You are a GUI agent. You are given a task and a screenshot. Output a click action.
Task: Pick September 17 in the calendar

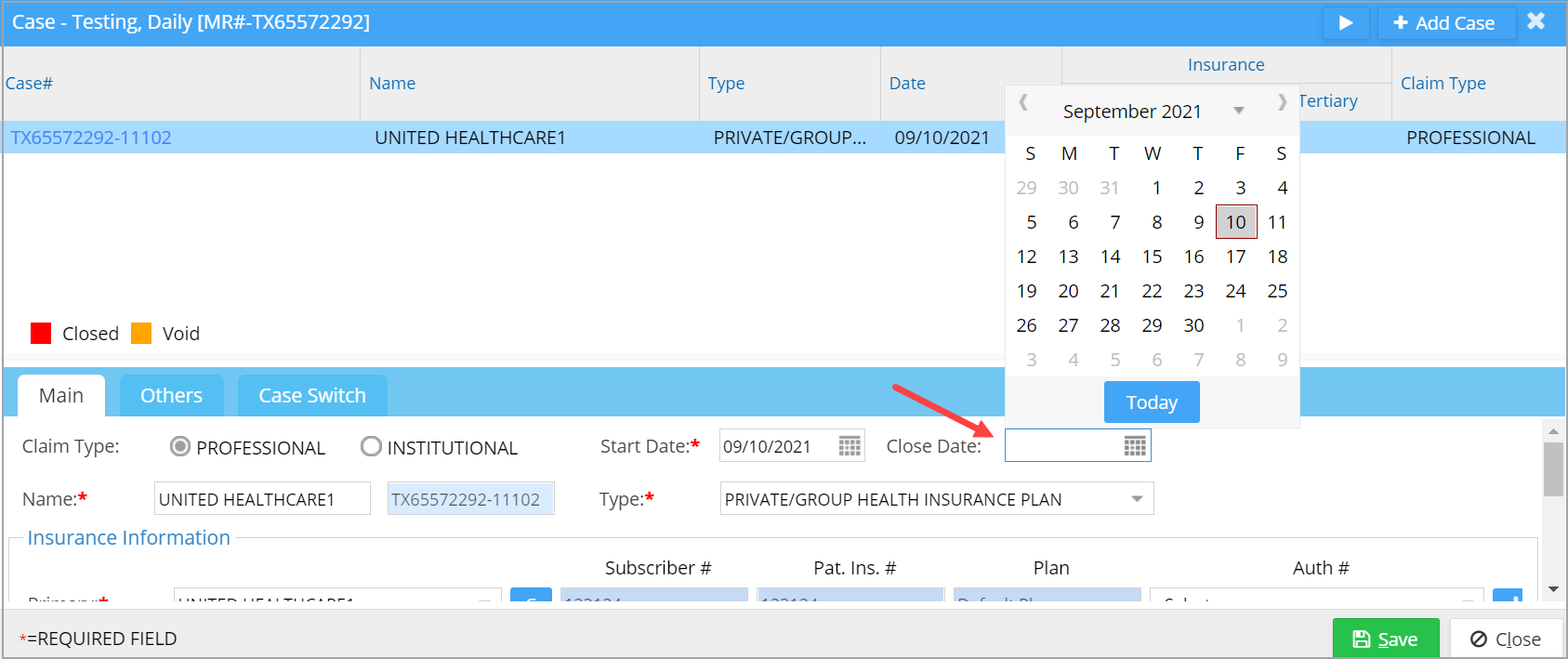(x=1235, y=257)
